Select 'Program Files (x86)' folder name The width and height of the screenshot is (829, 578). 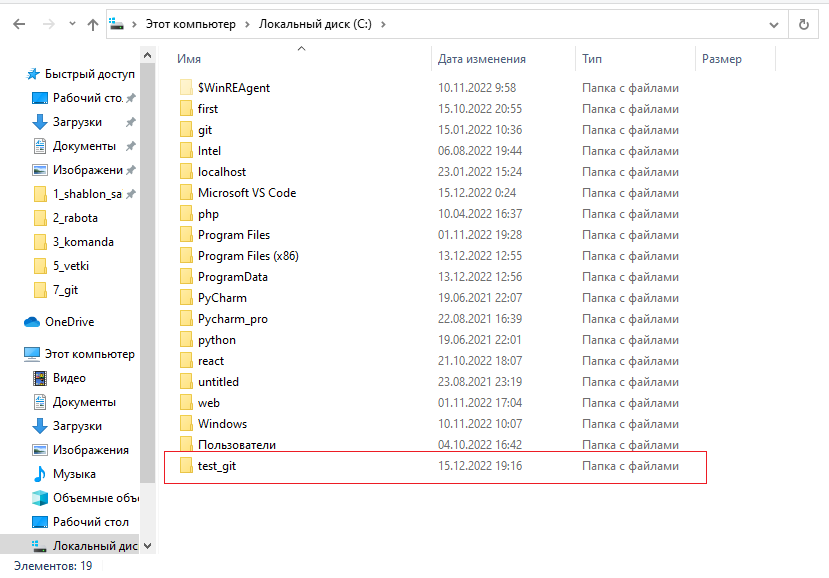248,256
